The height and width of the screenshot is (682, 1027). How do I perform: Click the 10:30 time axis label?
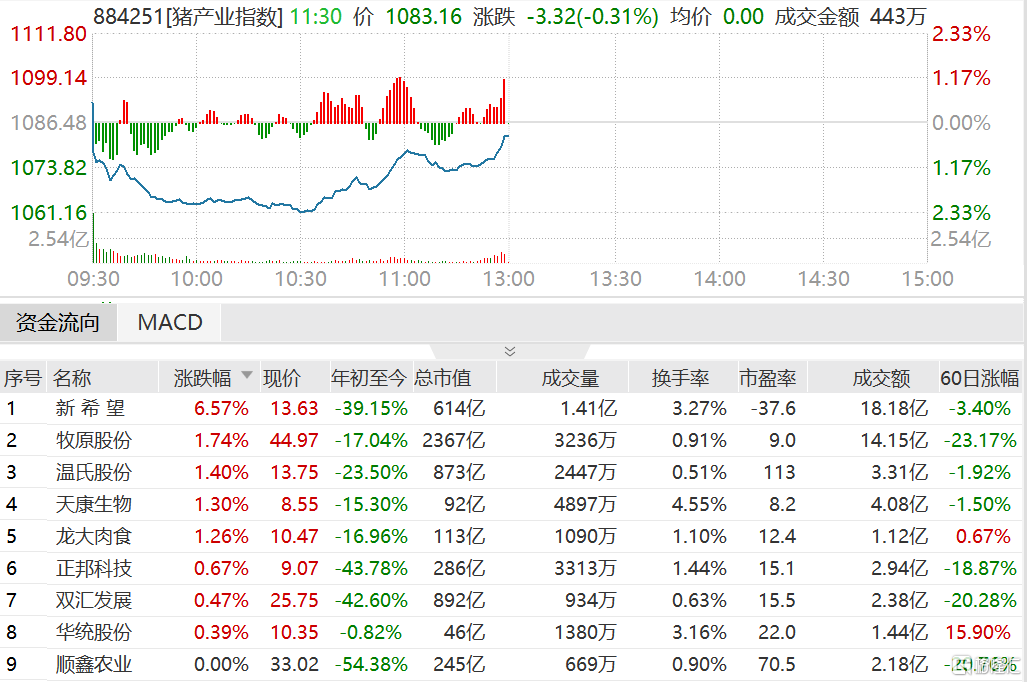pos(301,278)
